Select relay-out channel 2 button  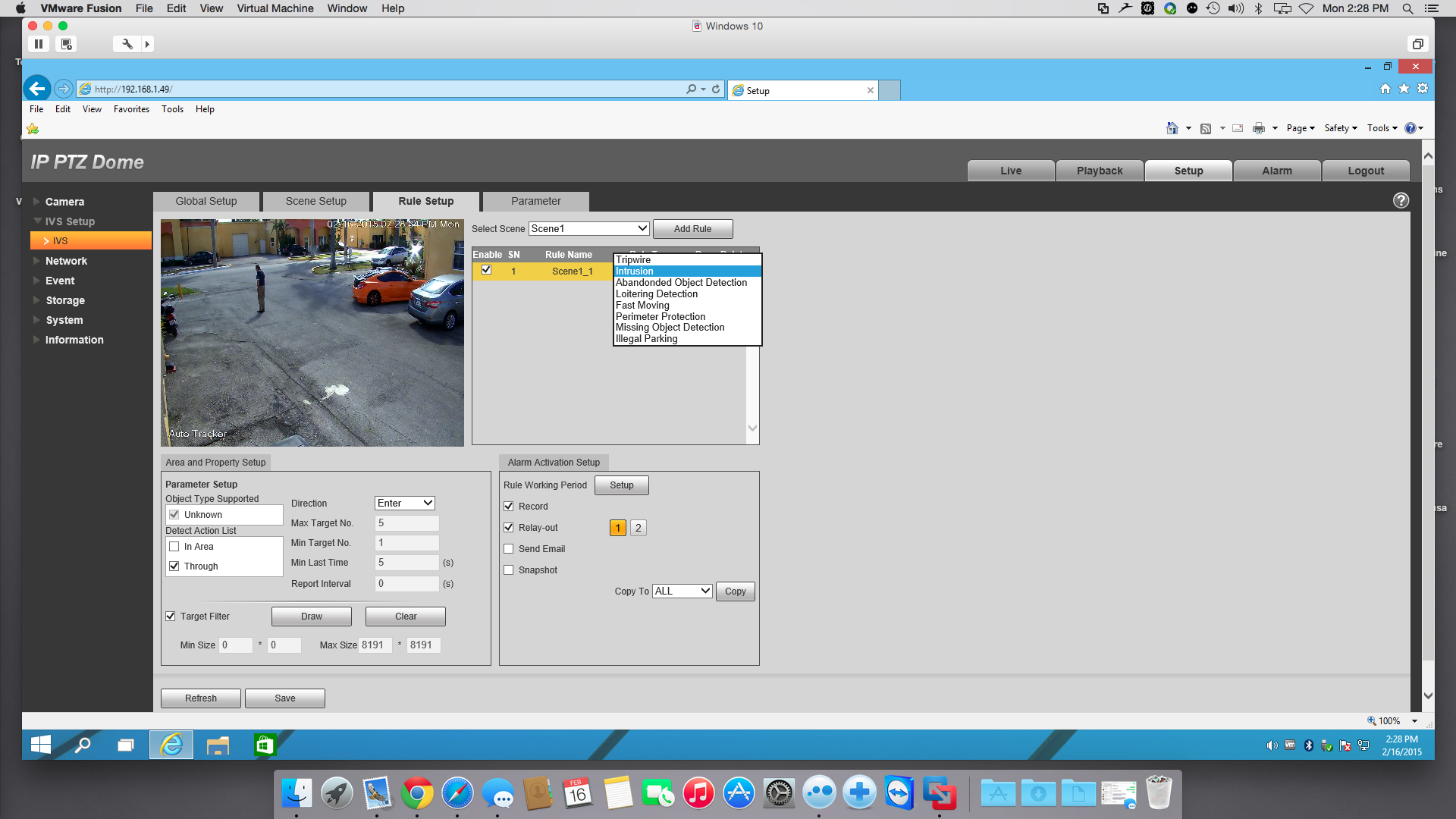coord(638,527)
